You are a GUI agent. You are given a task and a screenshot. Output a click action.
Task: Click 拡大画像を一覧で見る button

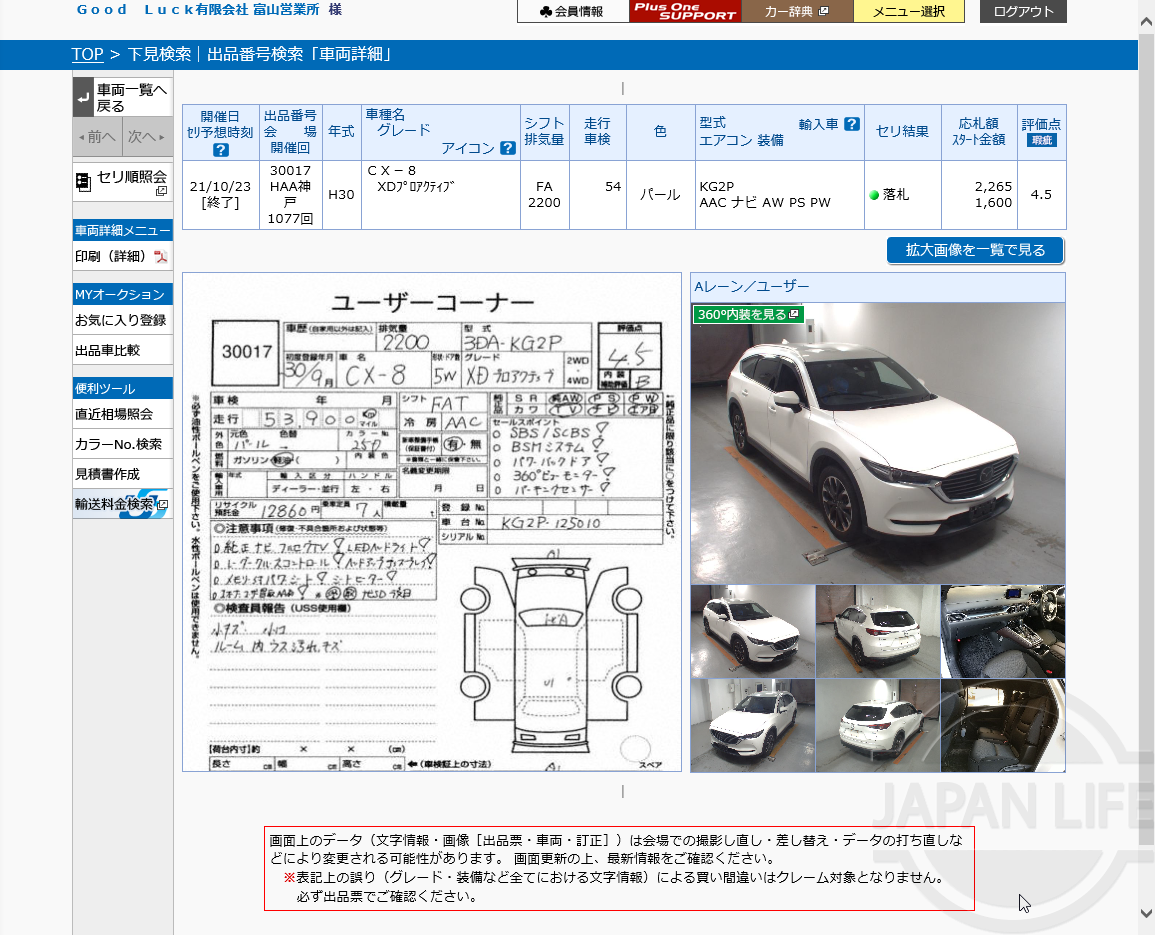tap(975, 250)
